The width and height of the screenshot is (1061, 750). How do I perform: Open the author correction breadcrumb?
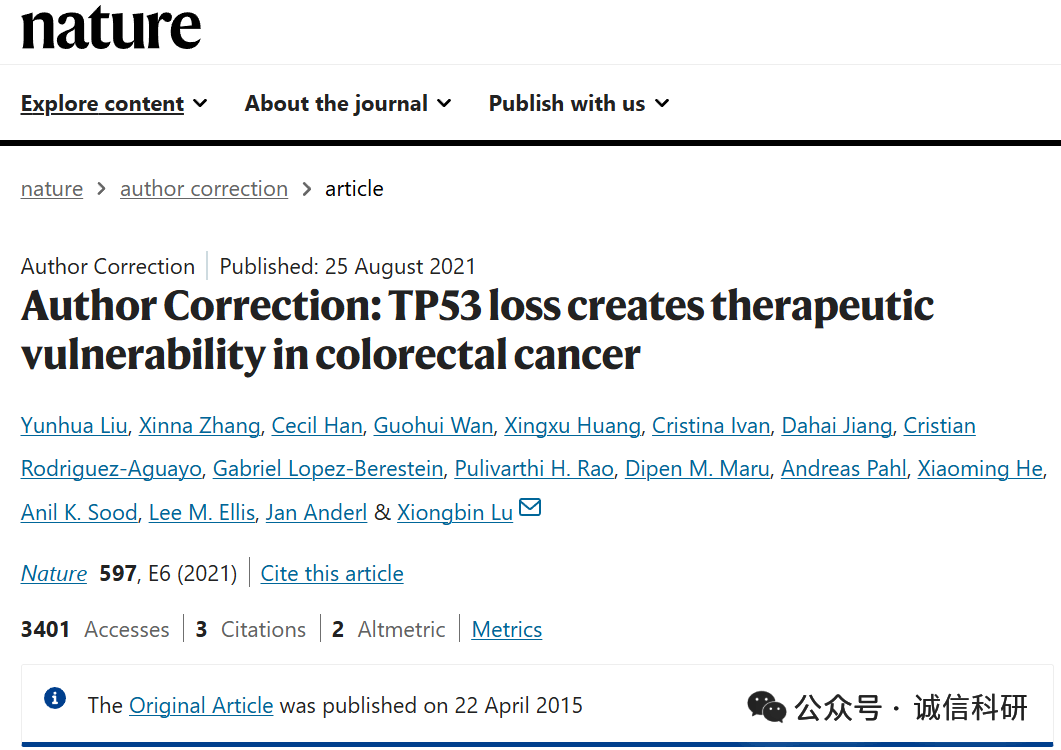[204, 189]
